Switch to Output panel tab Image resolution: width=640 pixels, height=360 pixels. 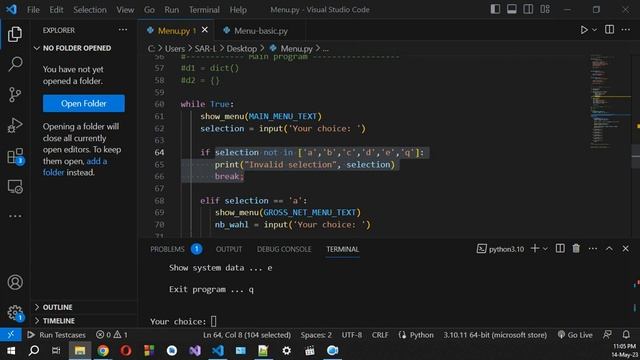tap(229, 249)
